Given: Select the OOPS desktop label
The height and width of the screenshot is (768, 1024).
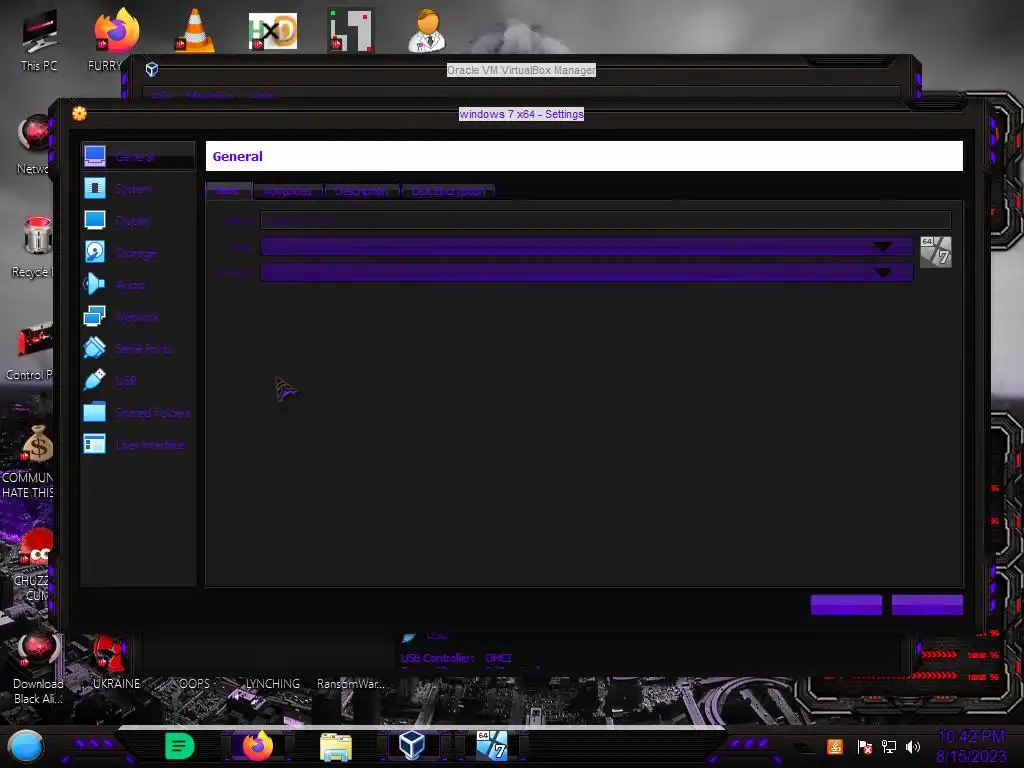Looking at the screenshot, I should 195,683.
